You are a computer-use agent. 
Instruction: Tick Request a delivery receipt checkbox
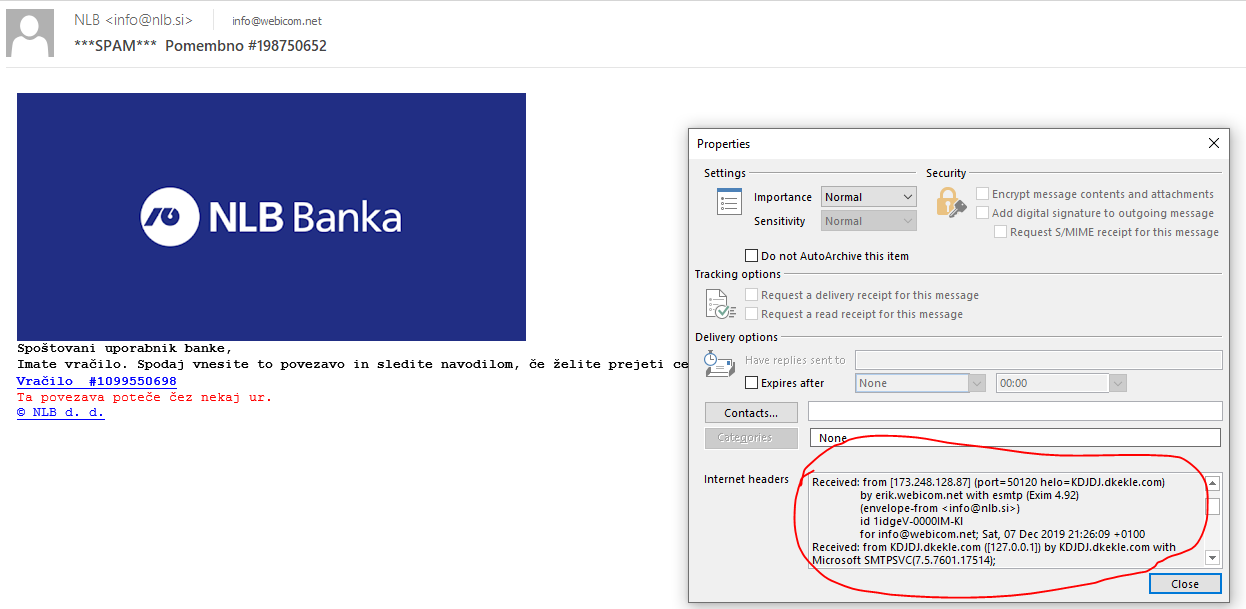click(752, 295)
